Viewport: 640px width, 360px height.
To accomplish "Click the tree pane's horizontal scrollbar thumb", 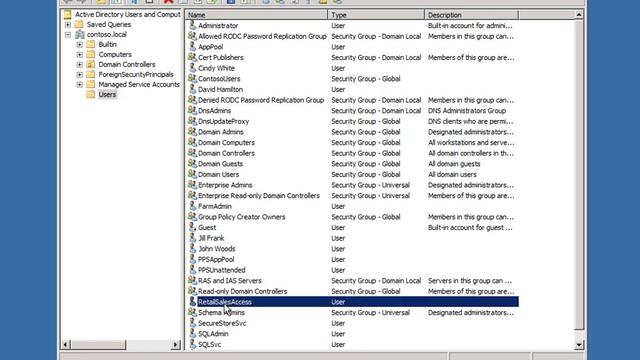I will pyautogui.click(x=98, y=345).
